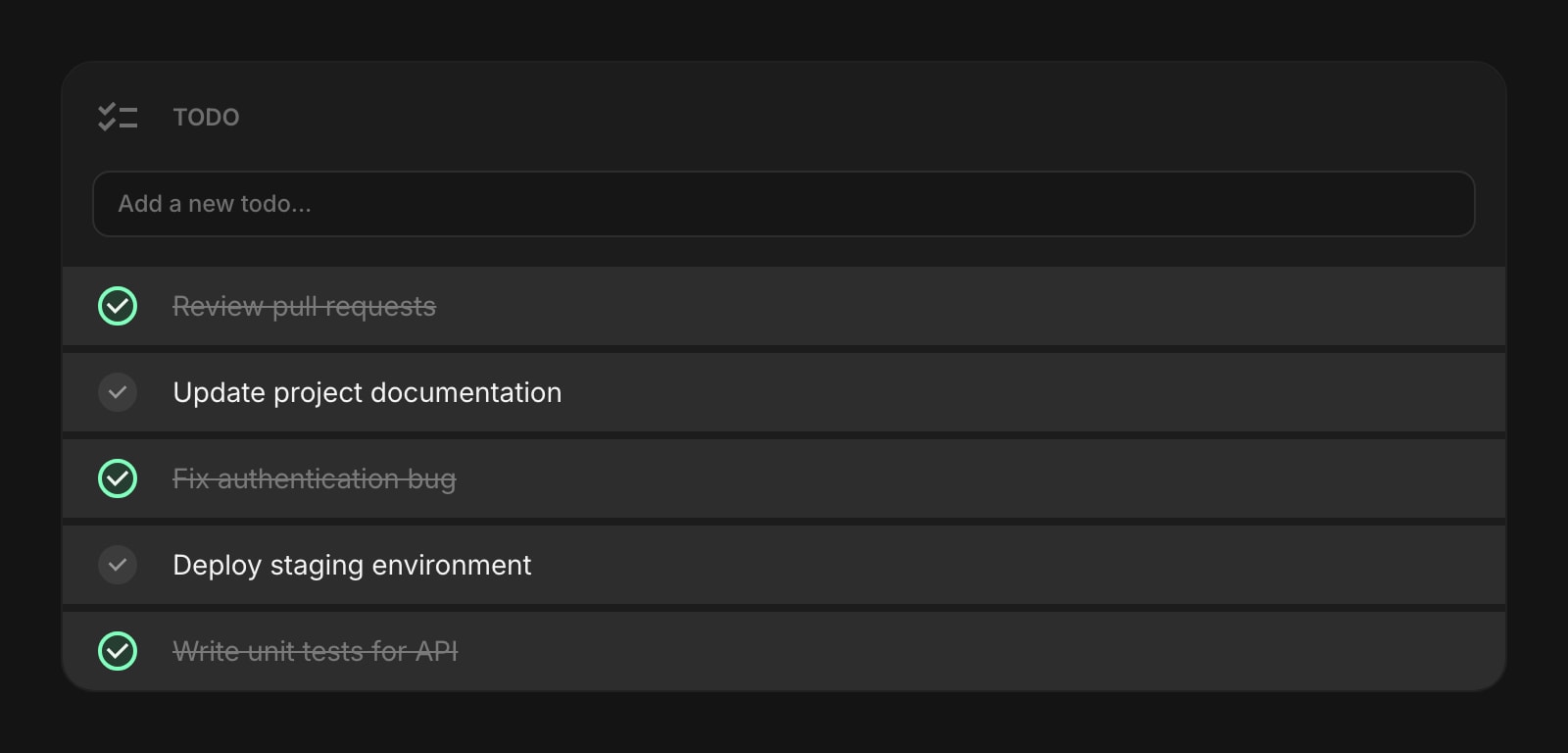Click the checklist icon beside TODO
1568x753 pixels.
coord(118,117)
